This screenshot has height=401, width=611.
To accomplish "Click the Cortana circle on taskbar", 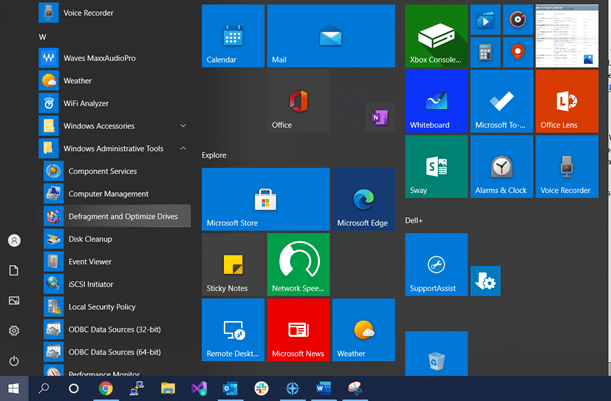I will (x=74, y=389).
